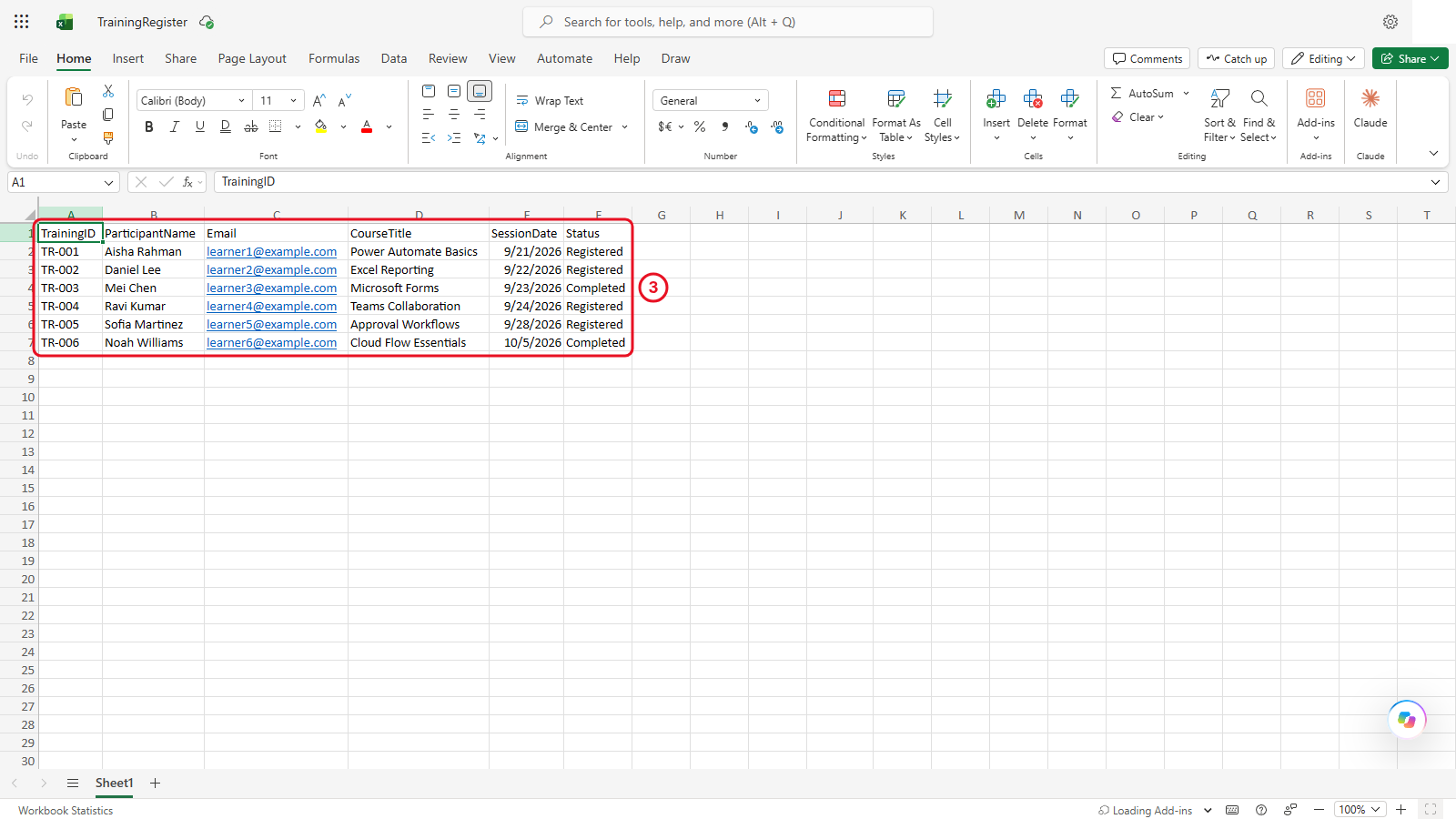
Task: Open the app launcher grid
Action: 22,22
